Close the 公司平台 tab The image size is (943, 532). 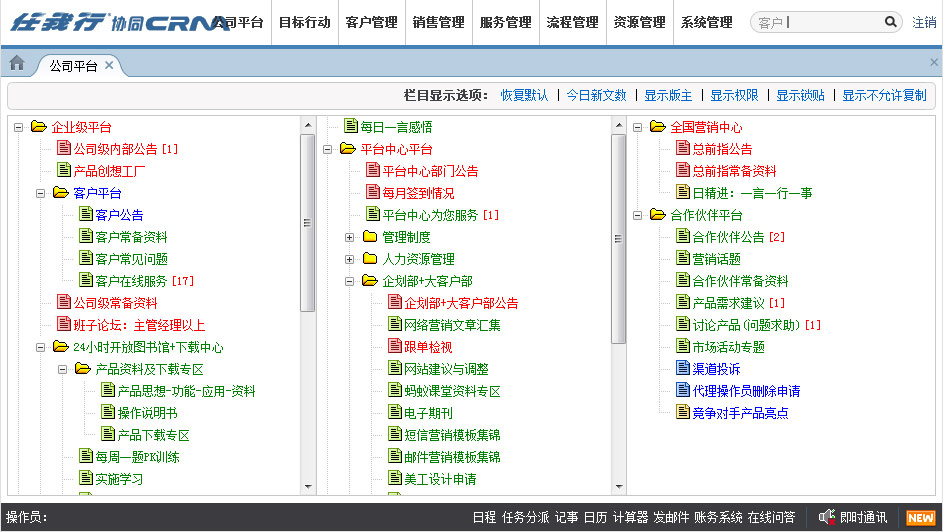coord(110,66)
